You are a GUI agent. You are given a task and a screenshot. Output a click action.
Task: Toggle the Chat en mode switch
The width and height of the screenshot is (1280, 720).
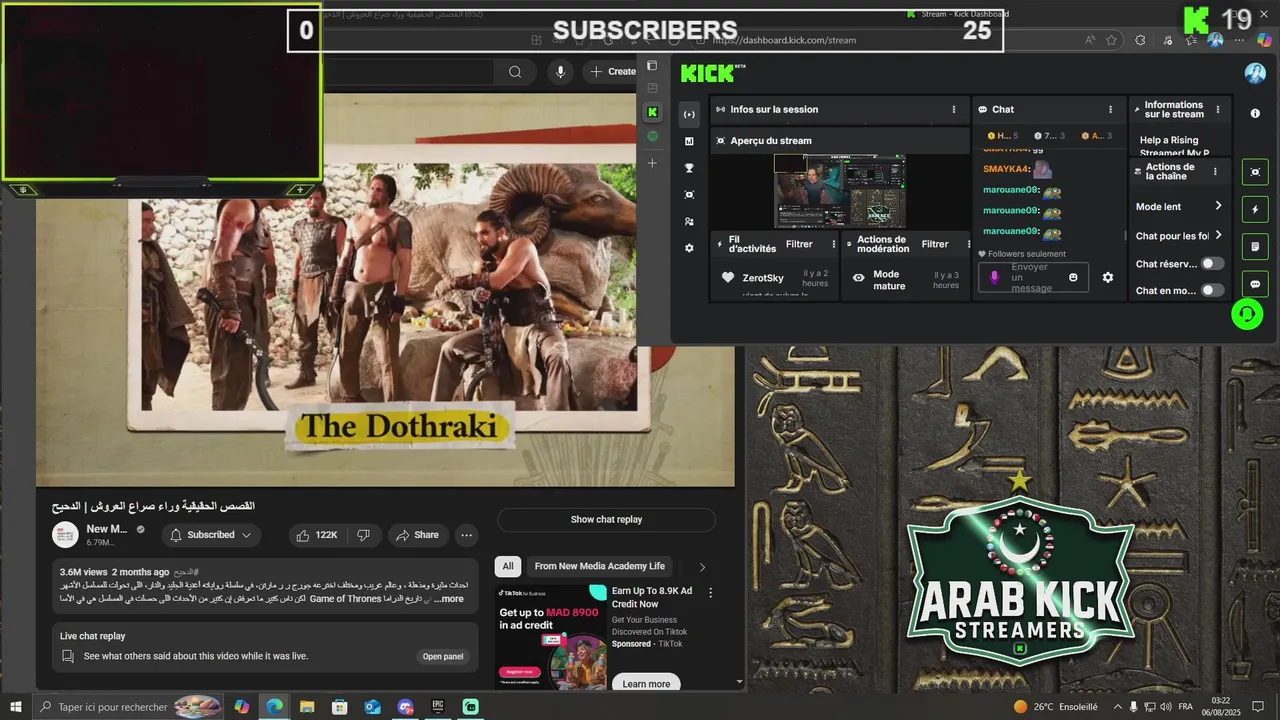coord(1212,290)
